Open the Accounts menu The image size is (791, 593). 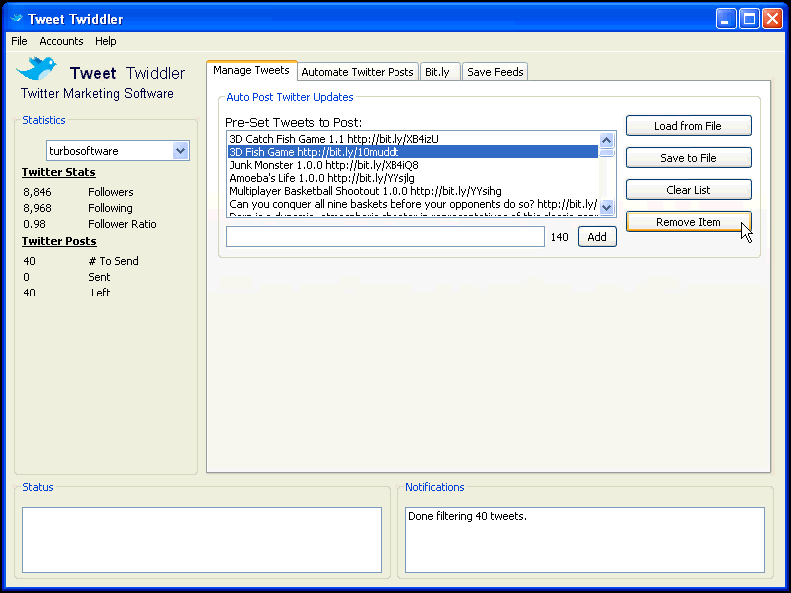click(61, 41)
